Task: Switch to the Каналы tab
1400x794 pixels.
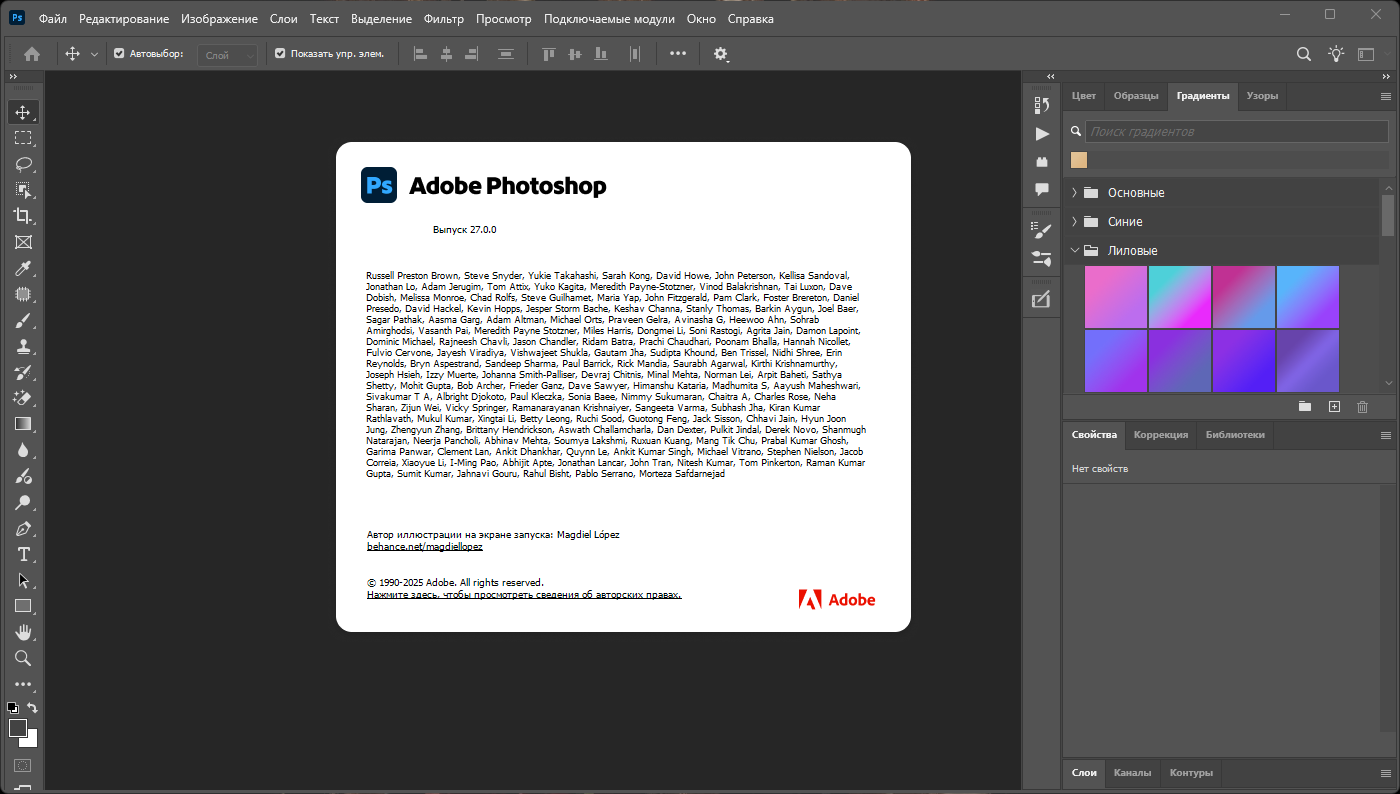Action: 1133,773
